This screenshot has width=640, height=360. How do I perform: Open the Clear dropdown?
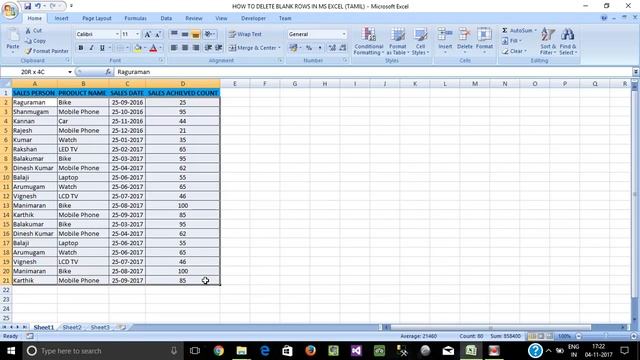coord(514,51)
